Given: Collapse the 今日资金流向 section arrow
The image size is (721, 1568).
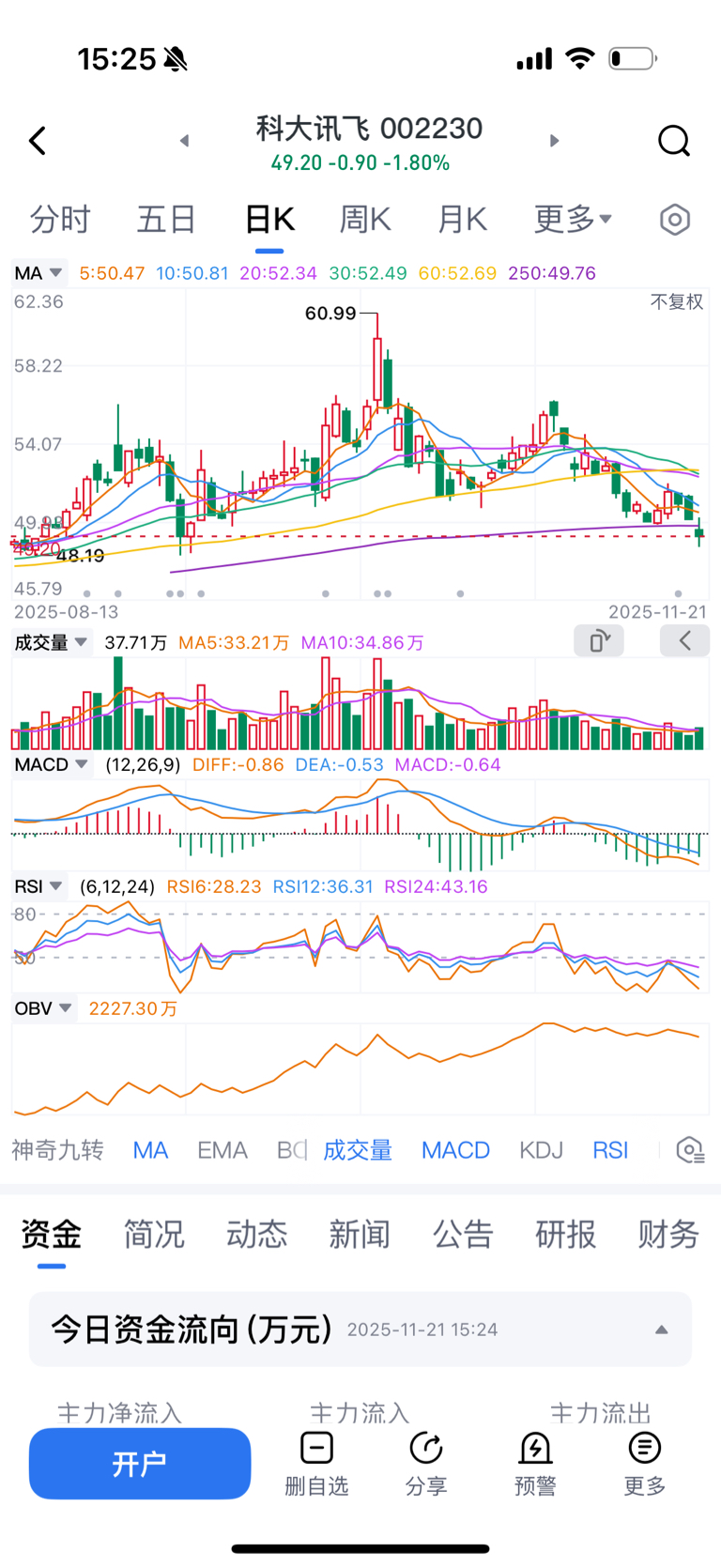Looking at the screenshot, I should point(662,1330).
